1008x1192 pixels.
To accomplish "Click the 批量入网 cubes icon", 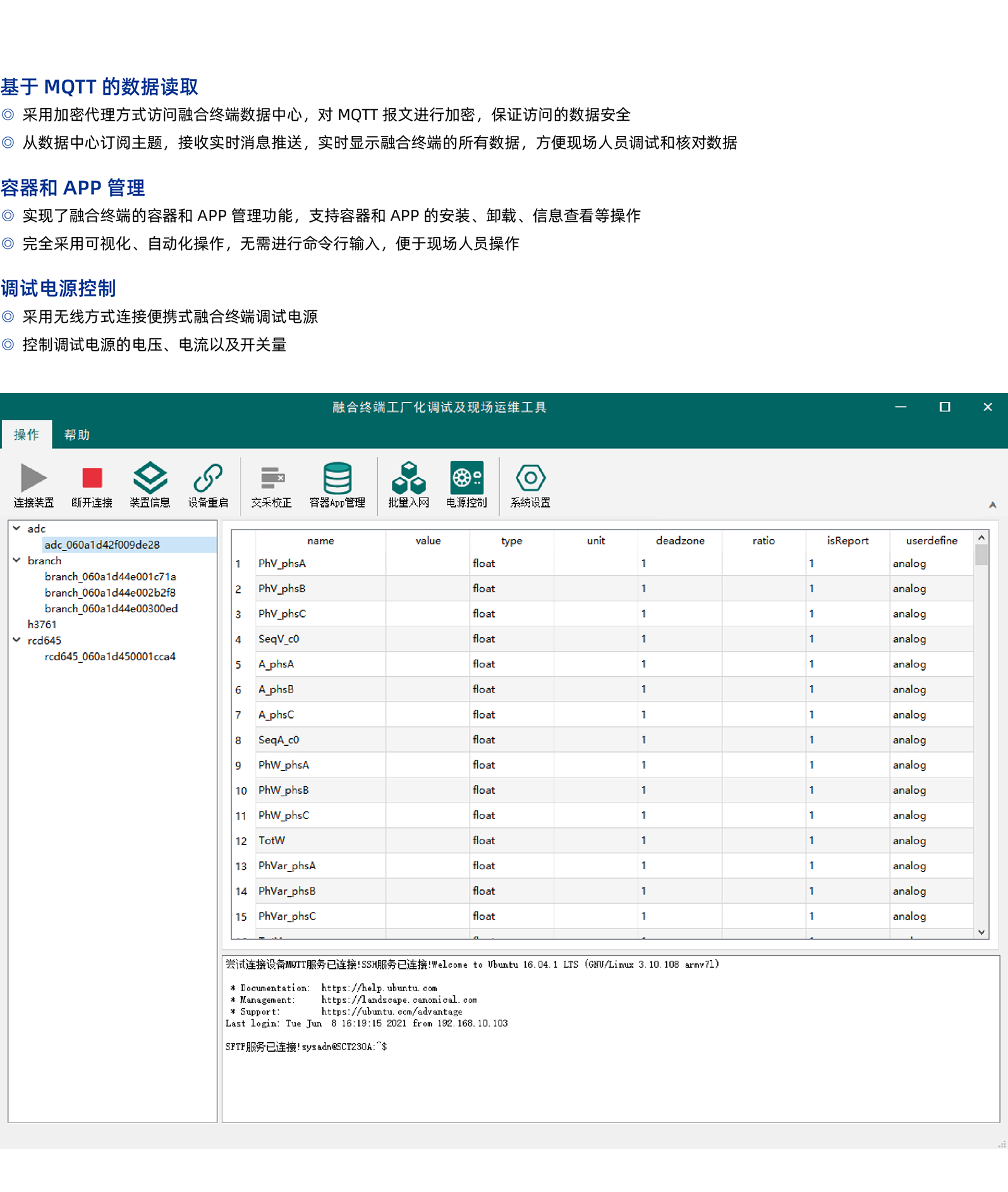I will [408, 478].
